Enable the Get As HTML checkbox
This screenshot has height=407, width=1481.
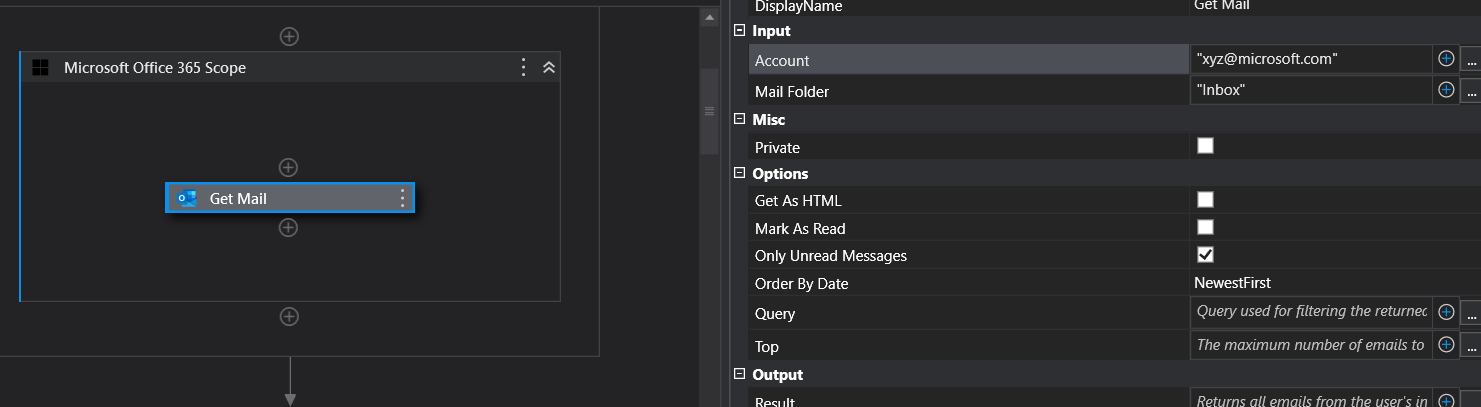(x=1206, y=200)
